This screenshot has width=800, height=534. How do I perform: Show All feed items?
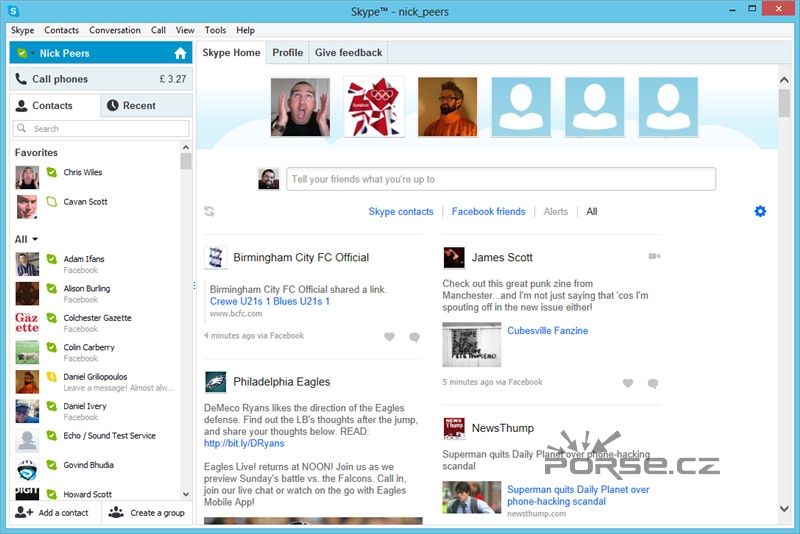tap(592, 211)
